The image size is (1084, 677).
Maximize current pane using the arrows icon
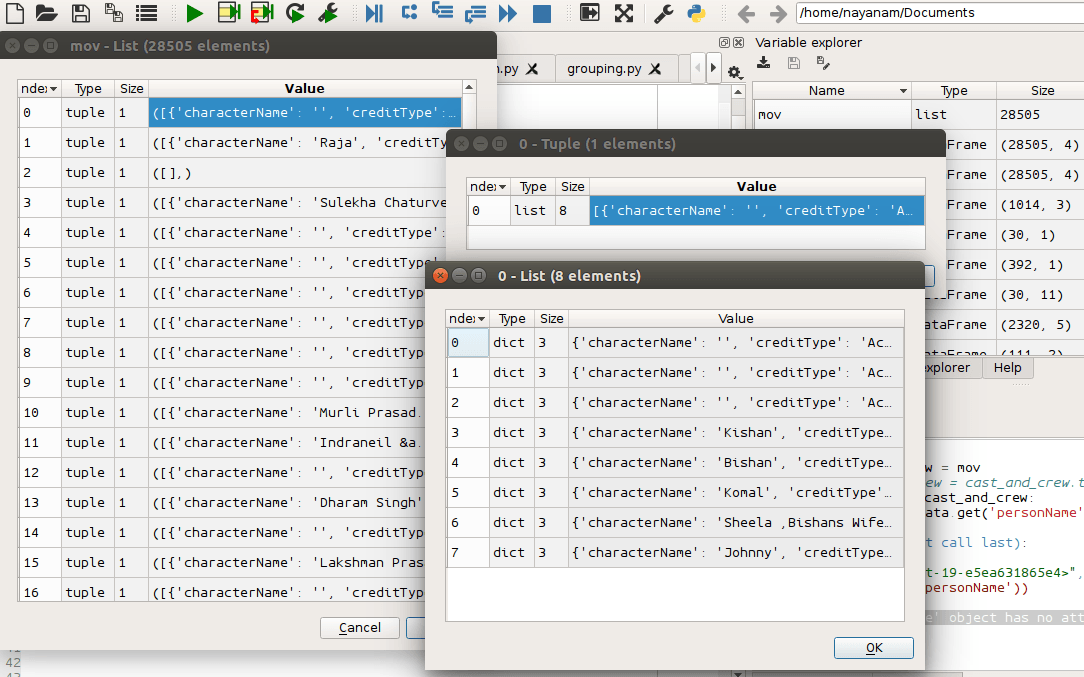point(624,13)
